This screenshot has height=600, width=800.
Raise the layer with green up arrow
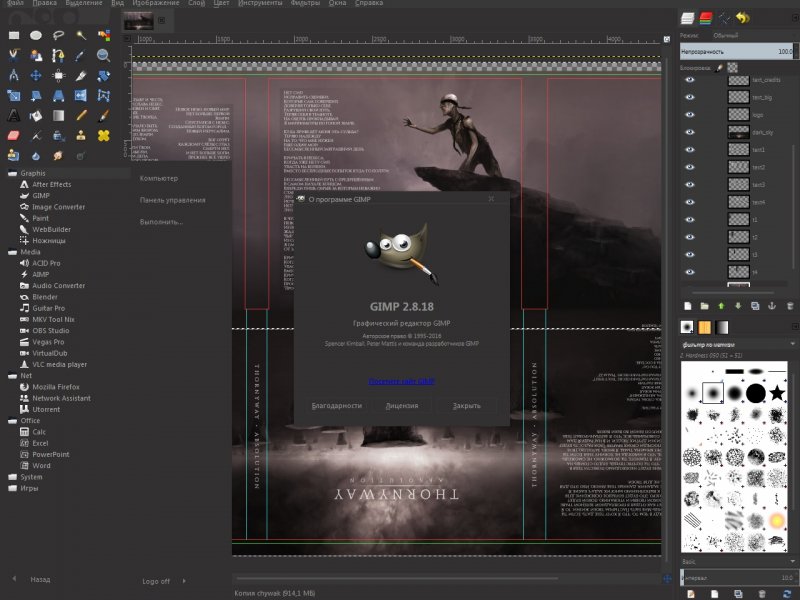[x=721, y=306]
